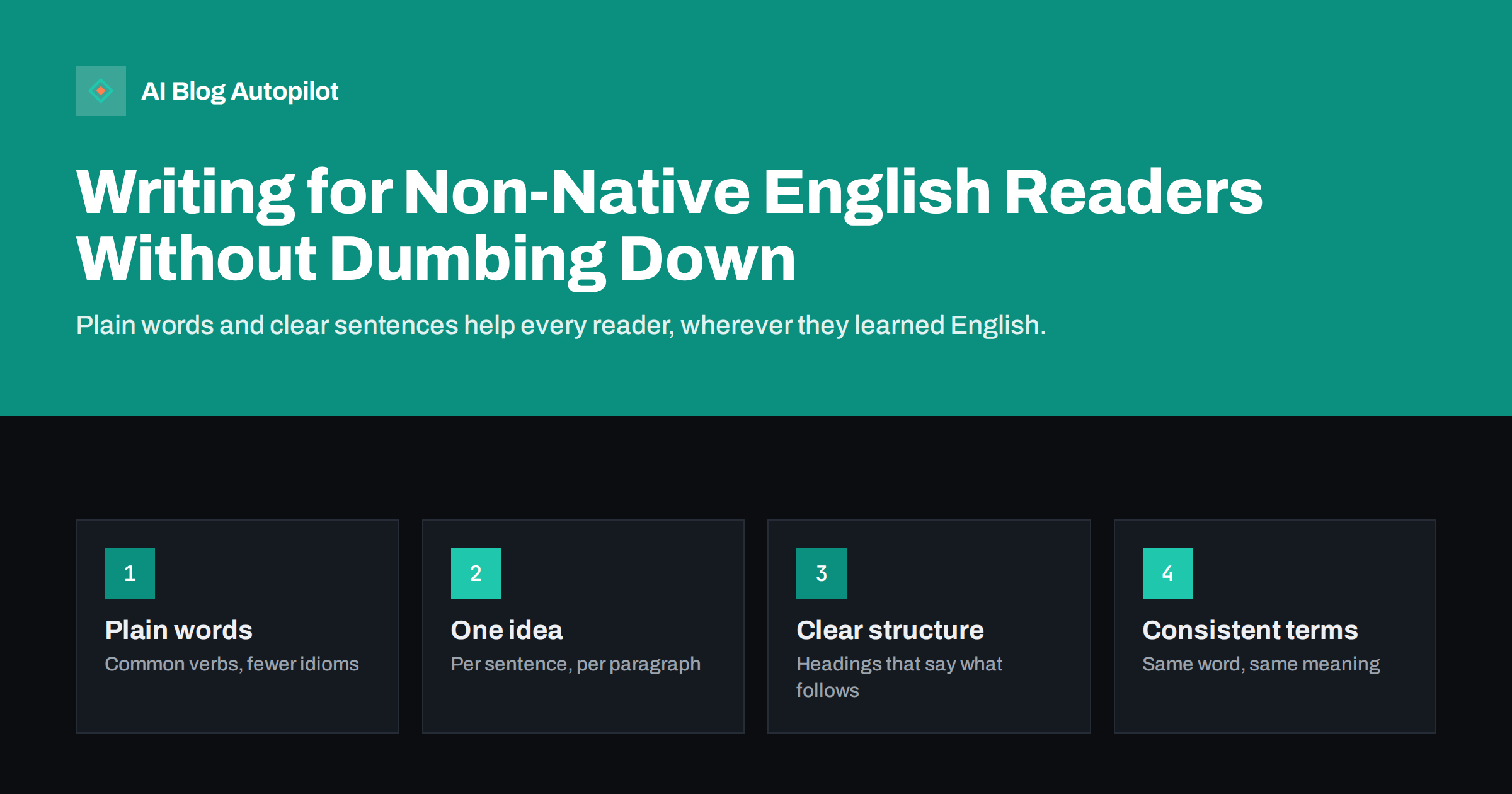Click the AI Blog Autopilot brand name
This screenshot has height=794, width=1512.
239,91
